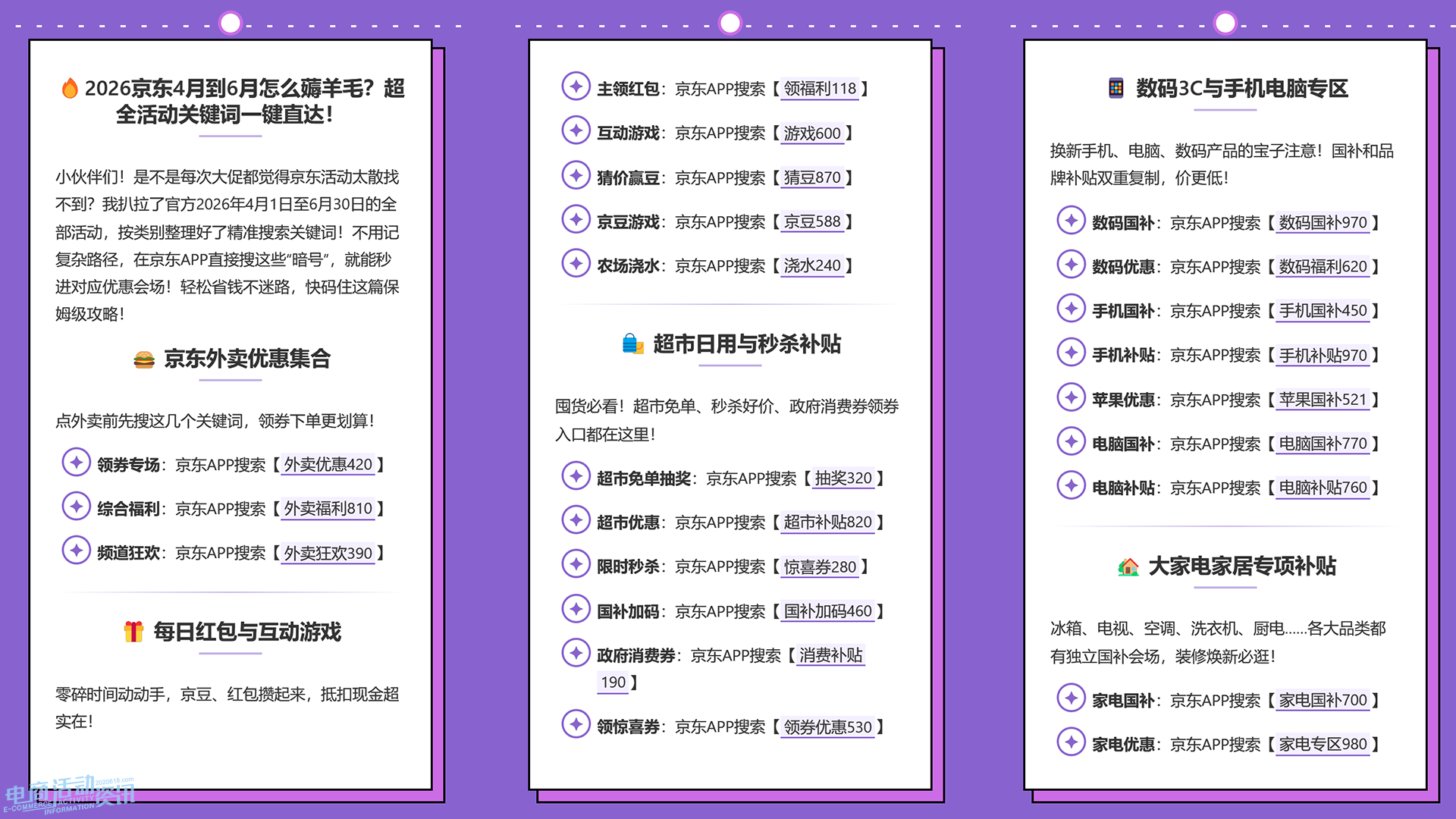Click the star bullet icon before 京豆游戏
The height and width of the screenshot is (819, 1456).
click(x=576, y=219)
